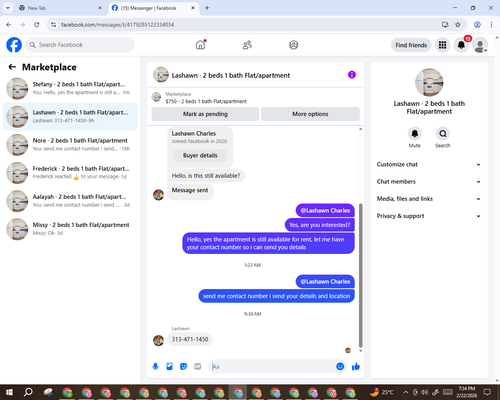Click the Yes, are you interested? message
The height and width of the screenshot is (400, 500).
pos(320,225)
